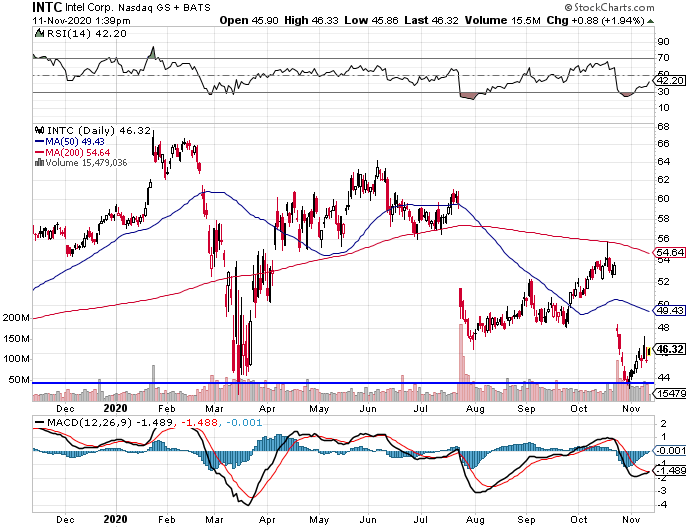Click the High 46.33 value in the header
The width and height of the screenshot is (696, 529).
311,20
